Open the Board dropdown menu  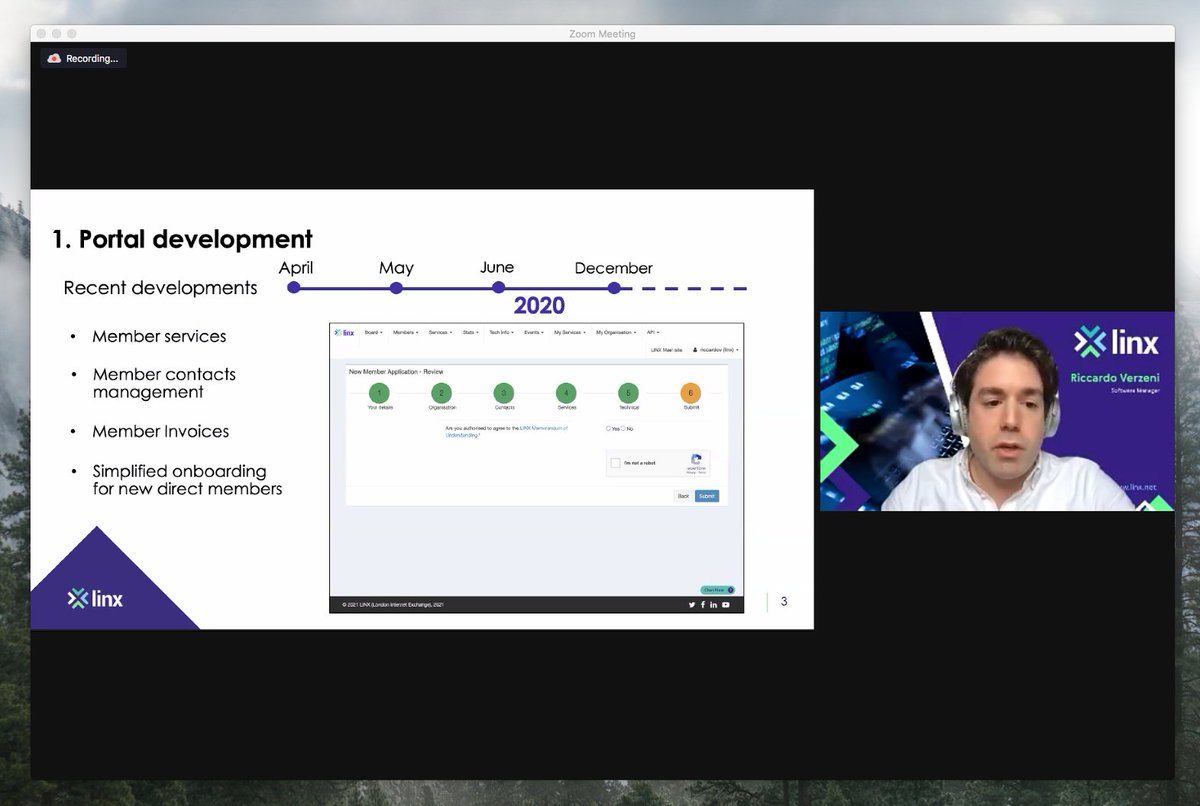click(373, 332)
